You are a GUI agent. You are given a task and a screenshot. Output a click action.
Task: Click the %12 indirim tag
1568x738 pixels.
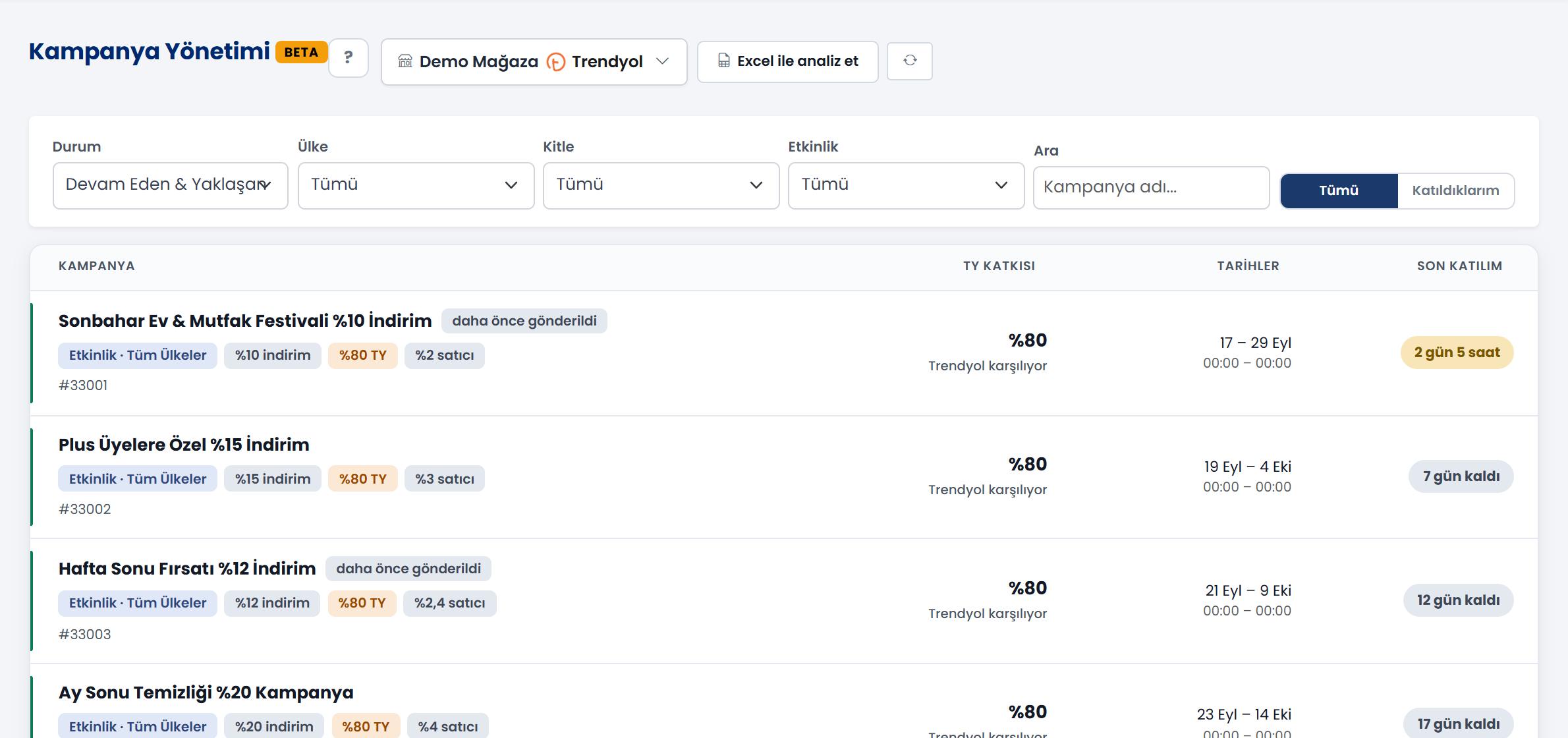[x=272, y=603]
